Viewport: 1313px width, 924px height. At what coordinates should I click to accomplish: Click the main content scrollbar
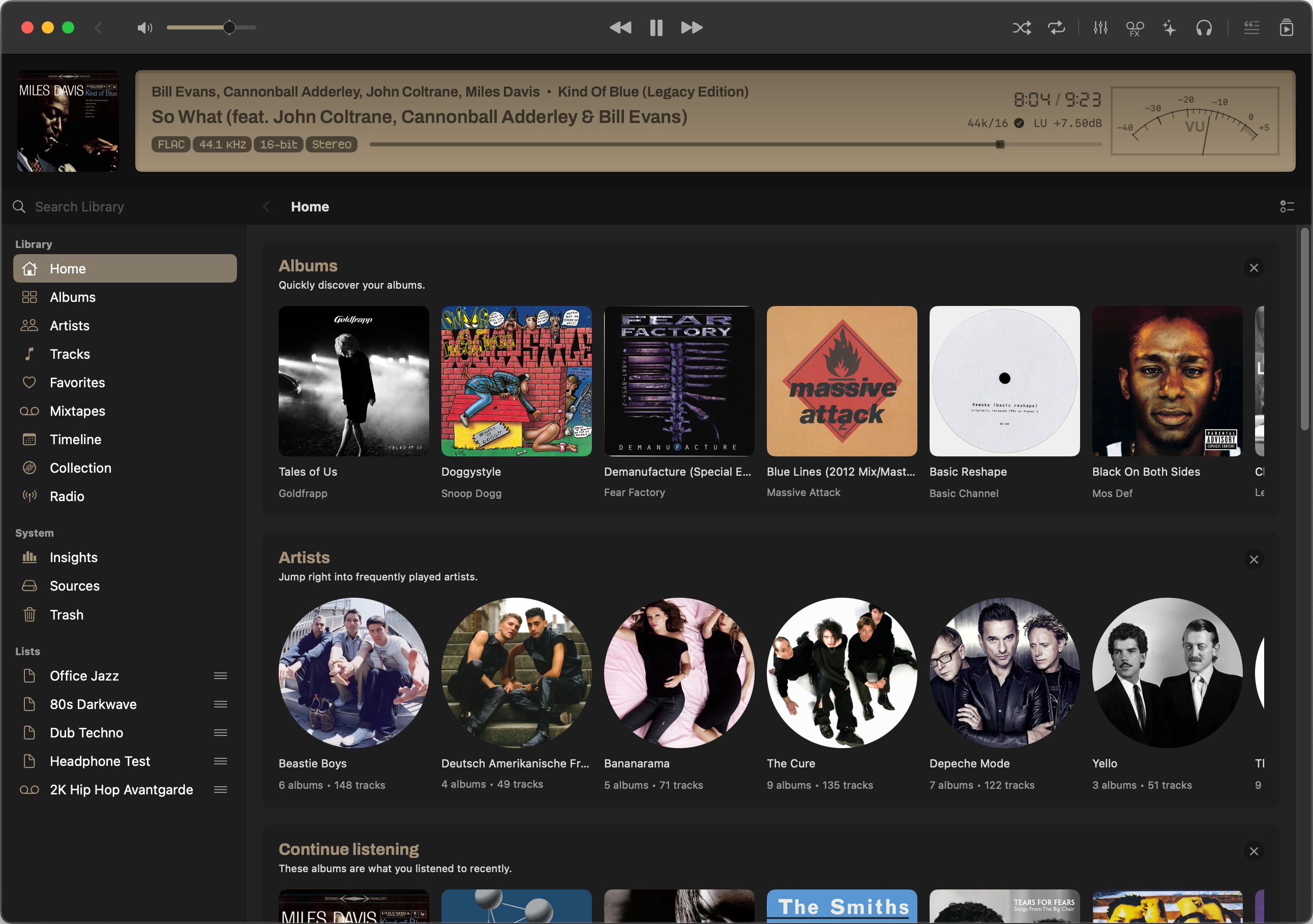1304,328
